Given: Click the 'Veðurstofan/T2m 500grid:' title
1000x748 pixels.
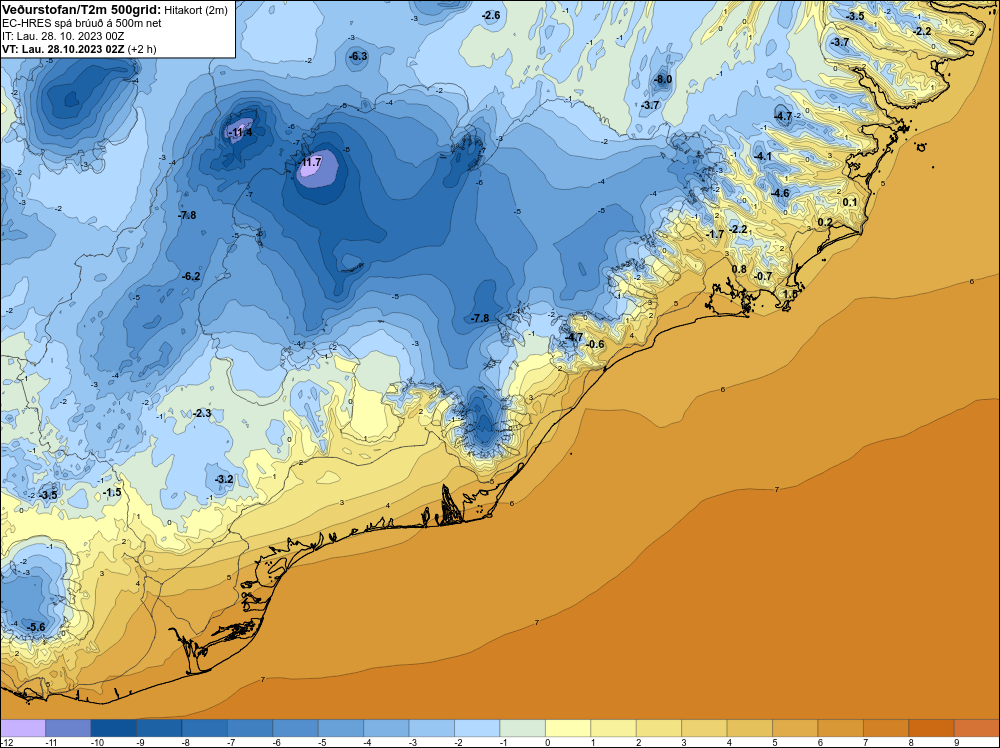Looking at the screenshot, I should 81,10.
